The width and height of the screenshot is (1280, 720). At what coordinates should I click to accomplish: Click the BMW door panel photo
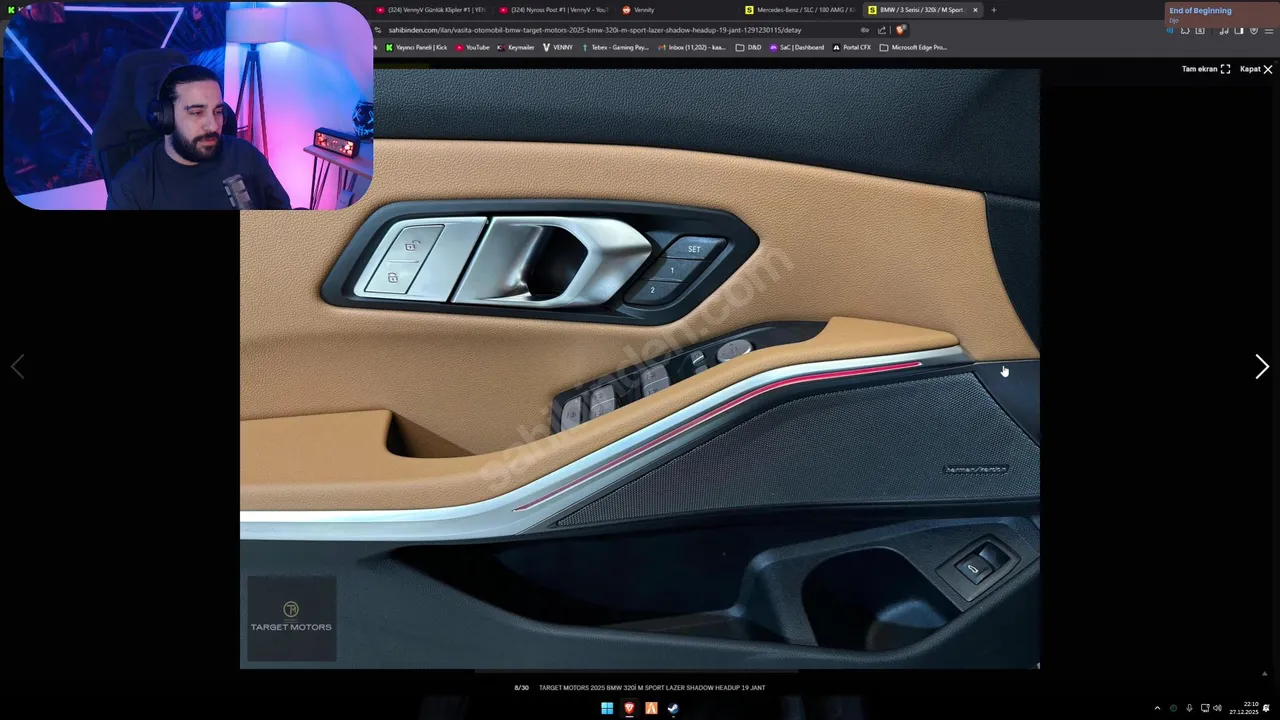(640, 368)
